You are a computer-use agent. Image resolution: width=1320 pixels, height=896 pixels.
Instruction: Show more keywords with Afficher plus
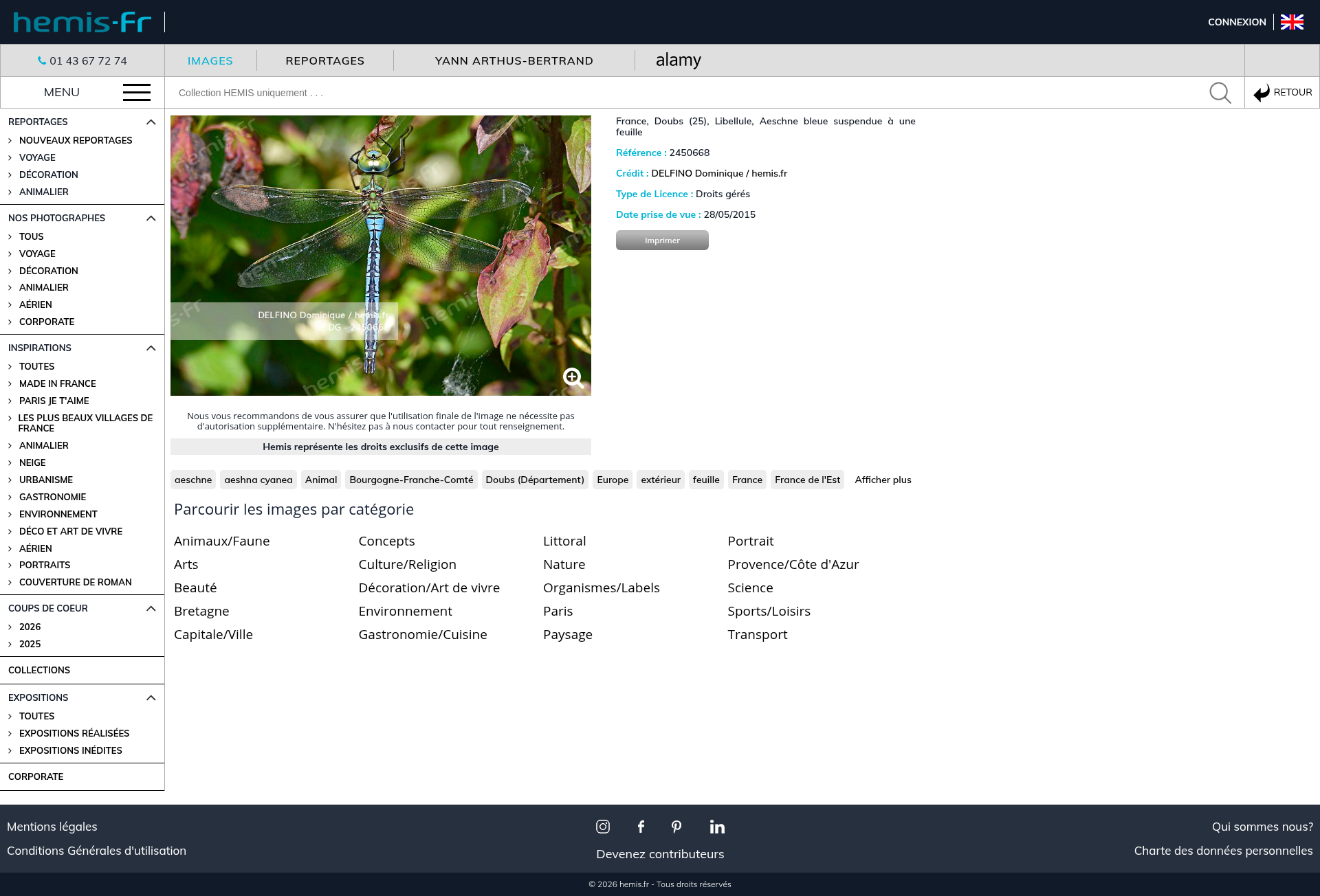click(x=883, y=480)
